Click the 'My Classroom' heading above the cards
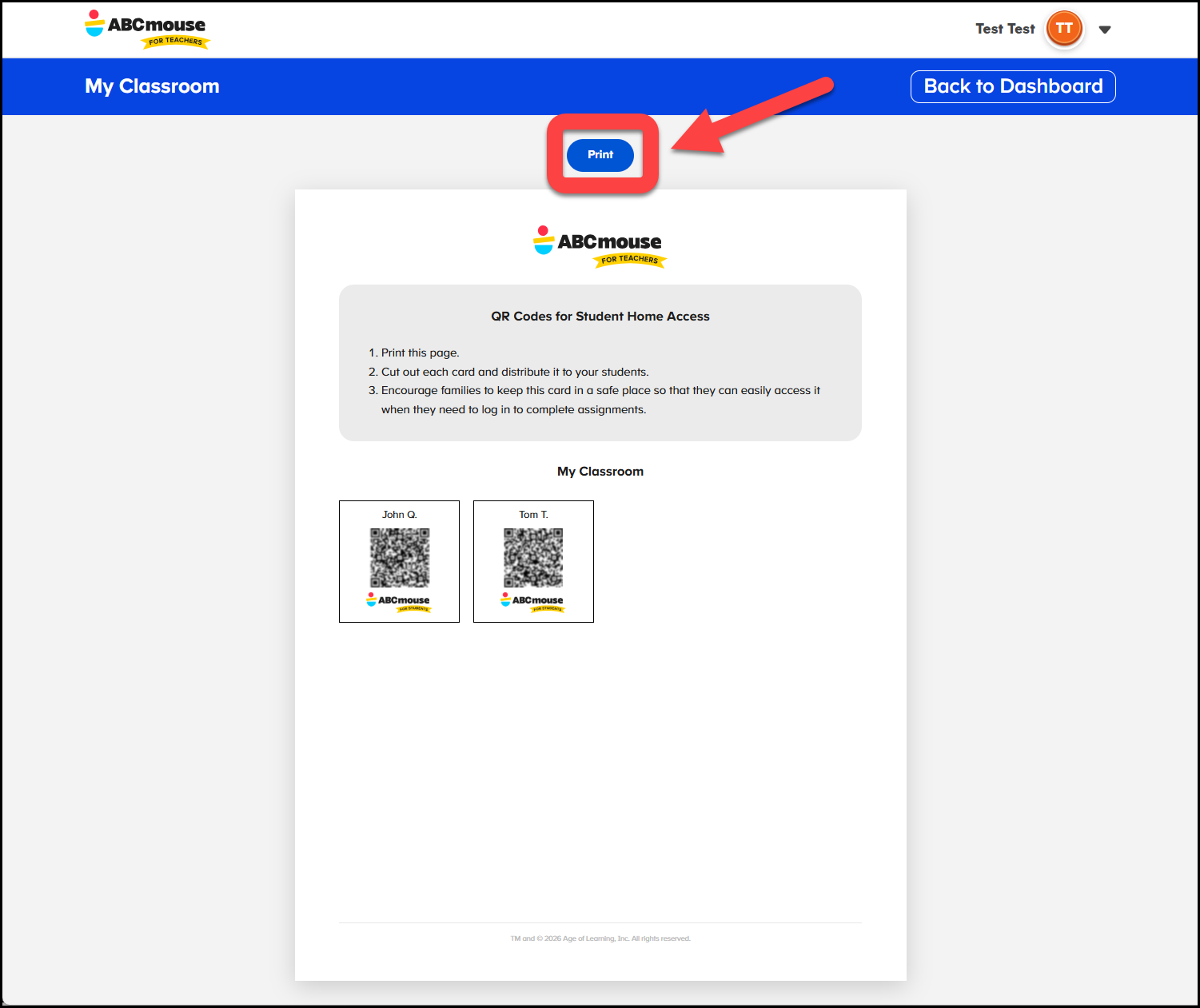The image size is (1200, 1008). [x=600, y=472]
